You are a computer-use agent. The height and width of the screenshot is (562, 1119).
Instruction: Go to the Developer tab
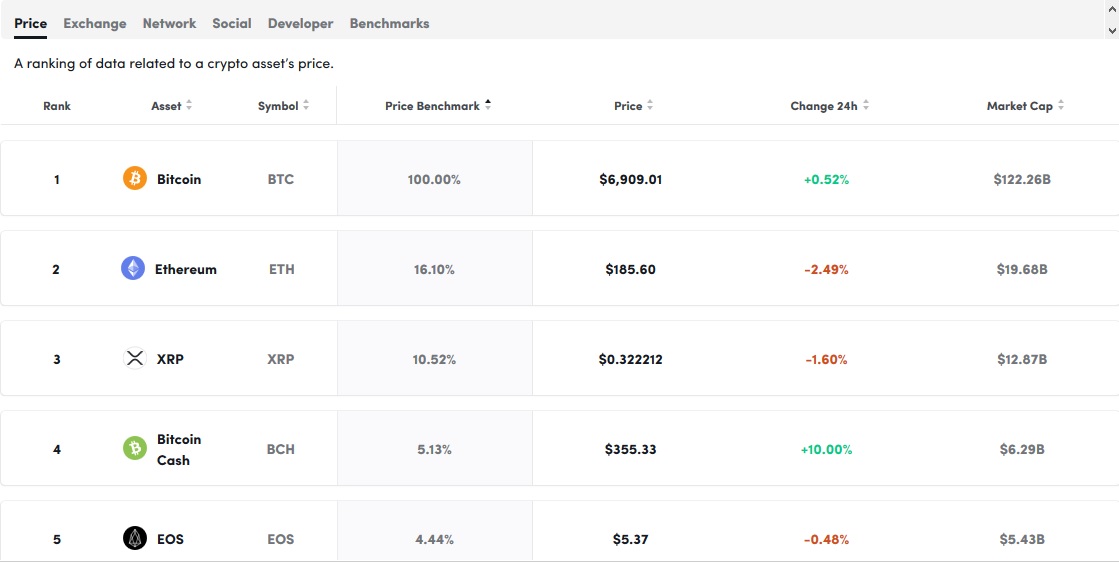point(300,23)
